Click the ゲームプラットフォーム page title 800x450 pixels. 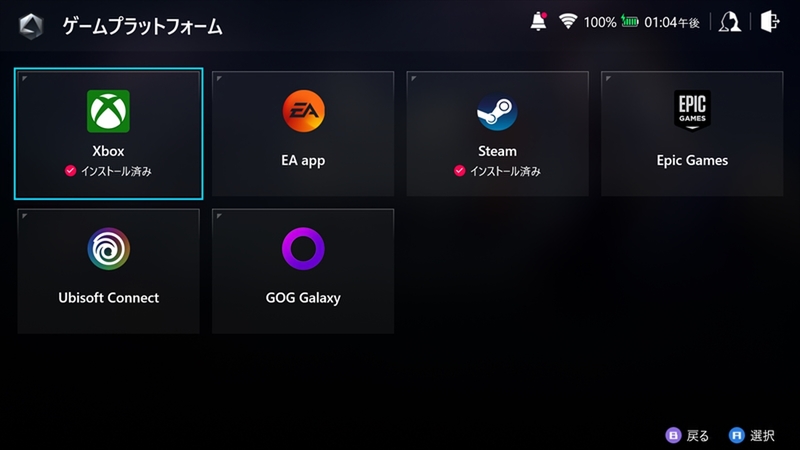tap(142, 27)
